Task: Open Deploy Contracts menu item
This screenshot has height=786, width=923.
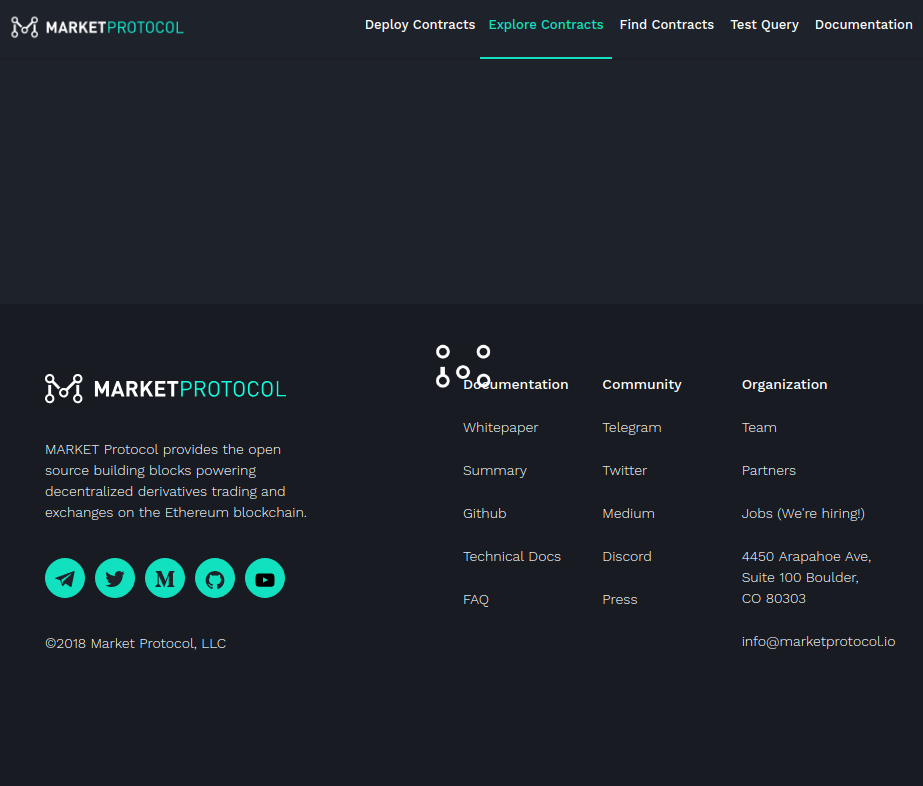Action: pos(420,25)
